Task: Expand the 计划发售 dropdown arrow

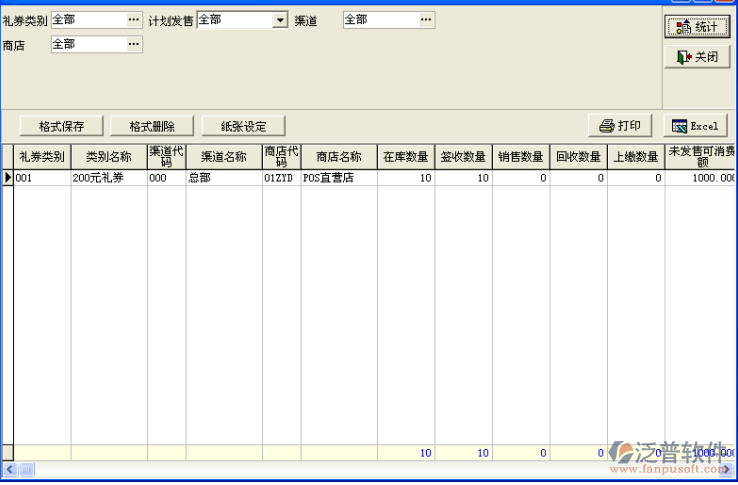Action: (279, 20)
